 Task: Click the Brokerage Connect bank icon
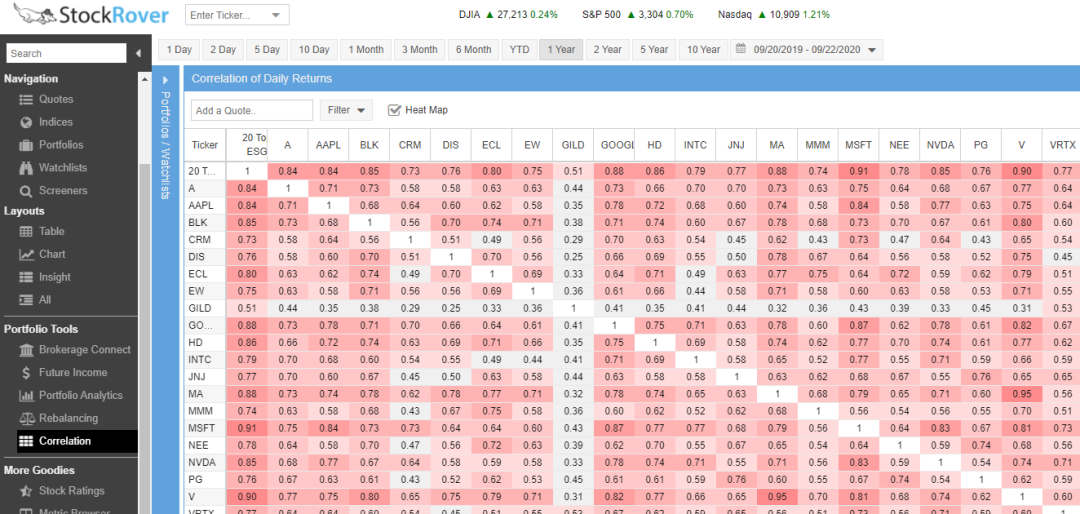[x=27, y=350]
